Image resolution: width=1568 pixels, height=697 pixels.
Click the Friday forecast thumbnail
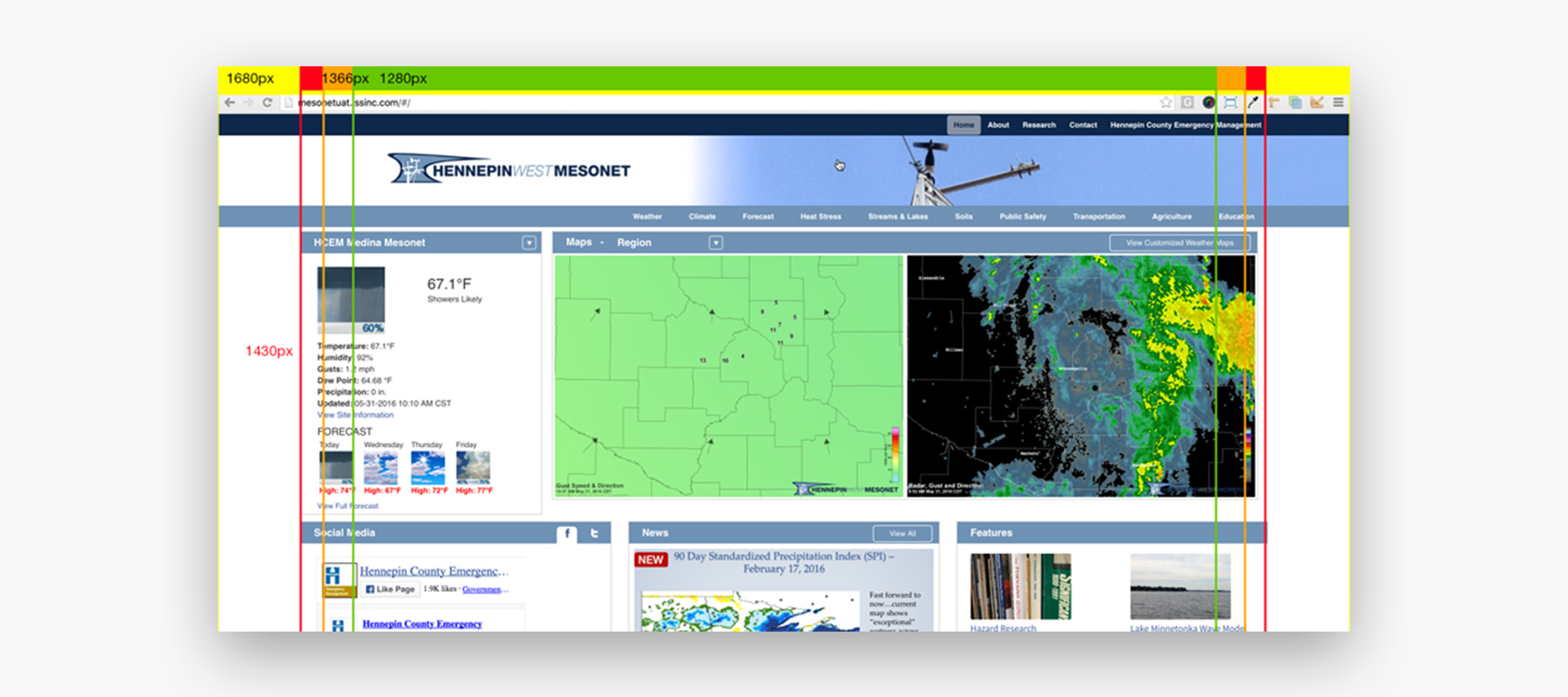473,468
